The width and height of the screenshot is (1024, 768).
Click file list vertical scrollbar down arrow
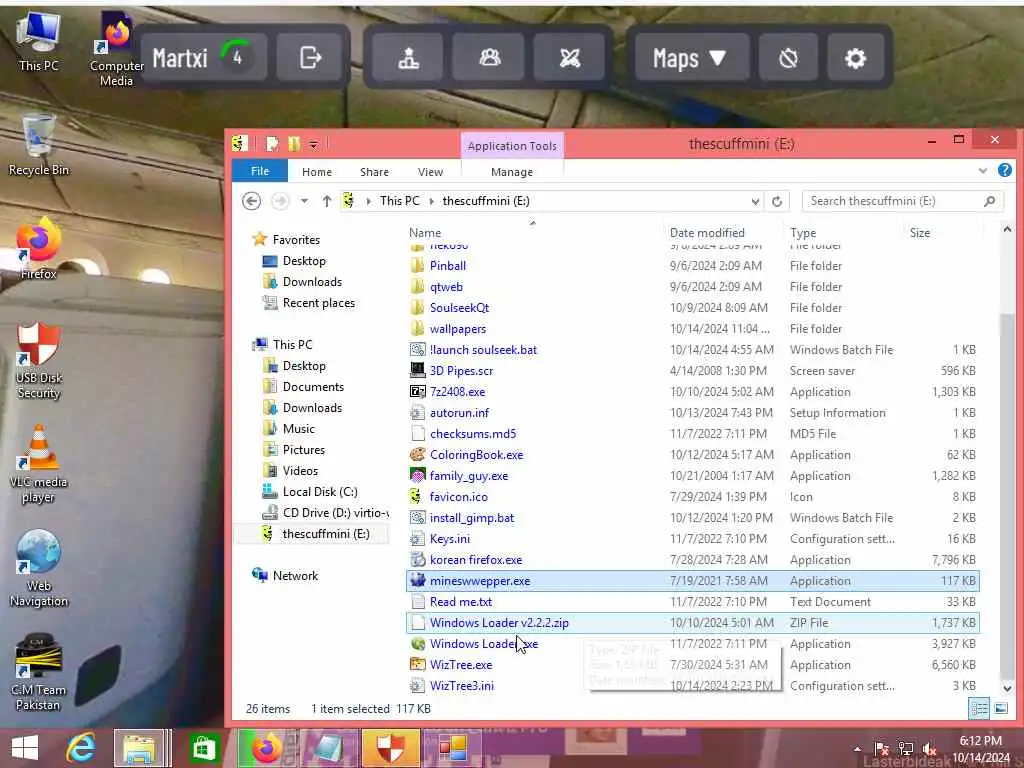tap(1006, 688)
